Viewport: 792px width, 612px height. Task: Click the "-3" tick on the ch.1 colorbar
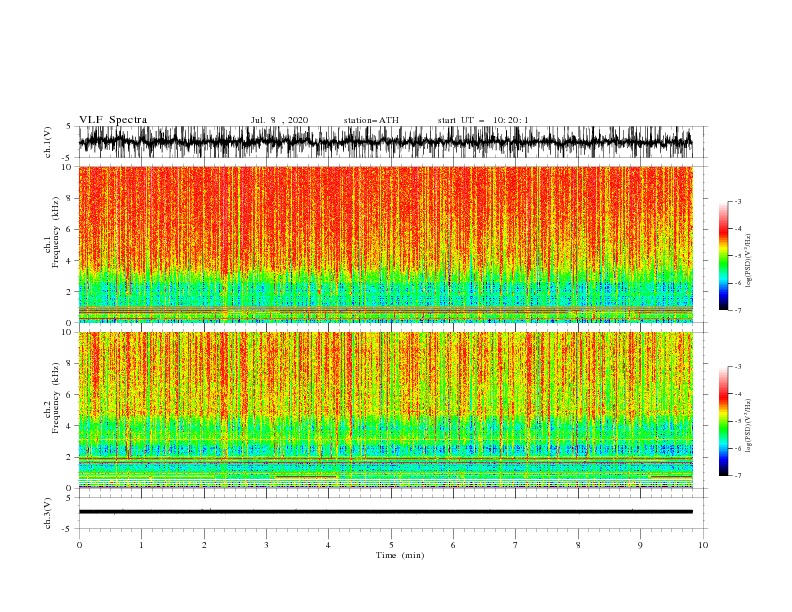[737, 201]
